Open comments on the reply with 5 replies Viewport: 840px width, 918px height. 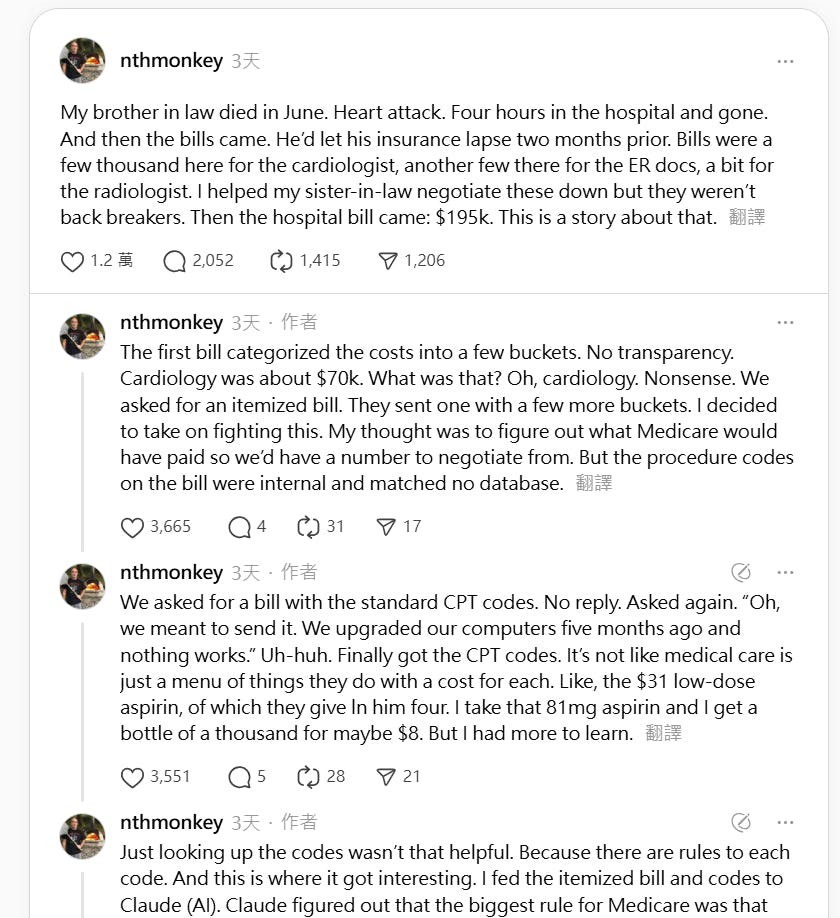pyautogui.click(x=239, y=777)
